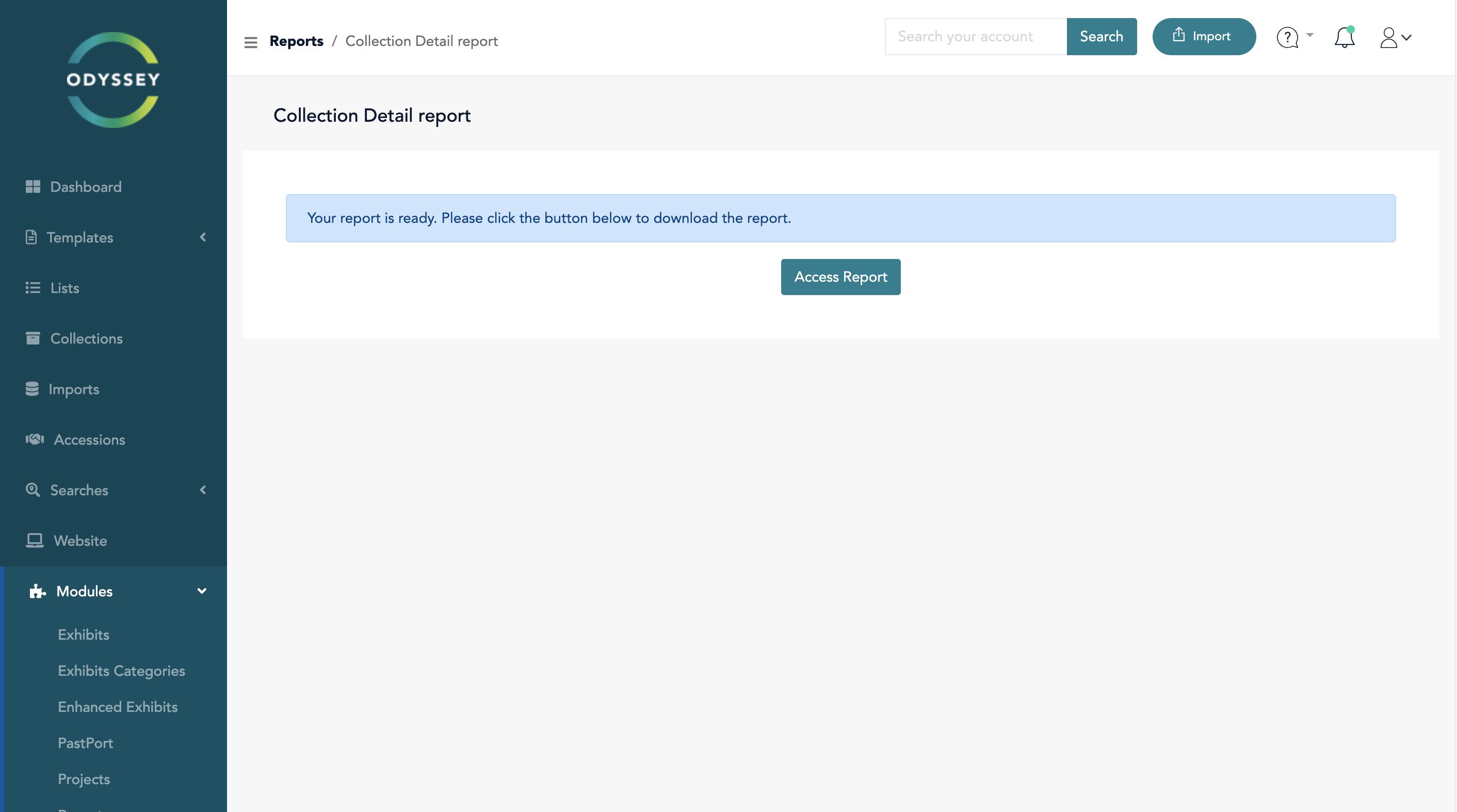Click the Access Report button
The height and width of the screenshot is (812, 1457).
pyautogui.click(x=840, y=277)
